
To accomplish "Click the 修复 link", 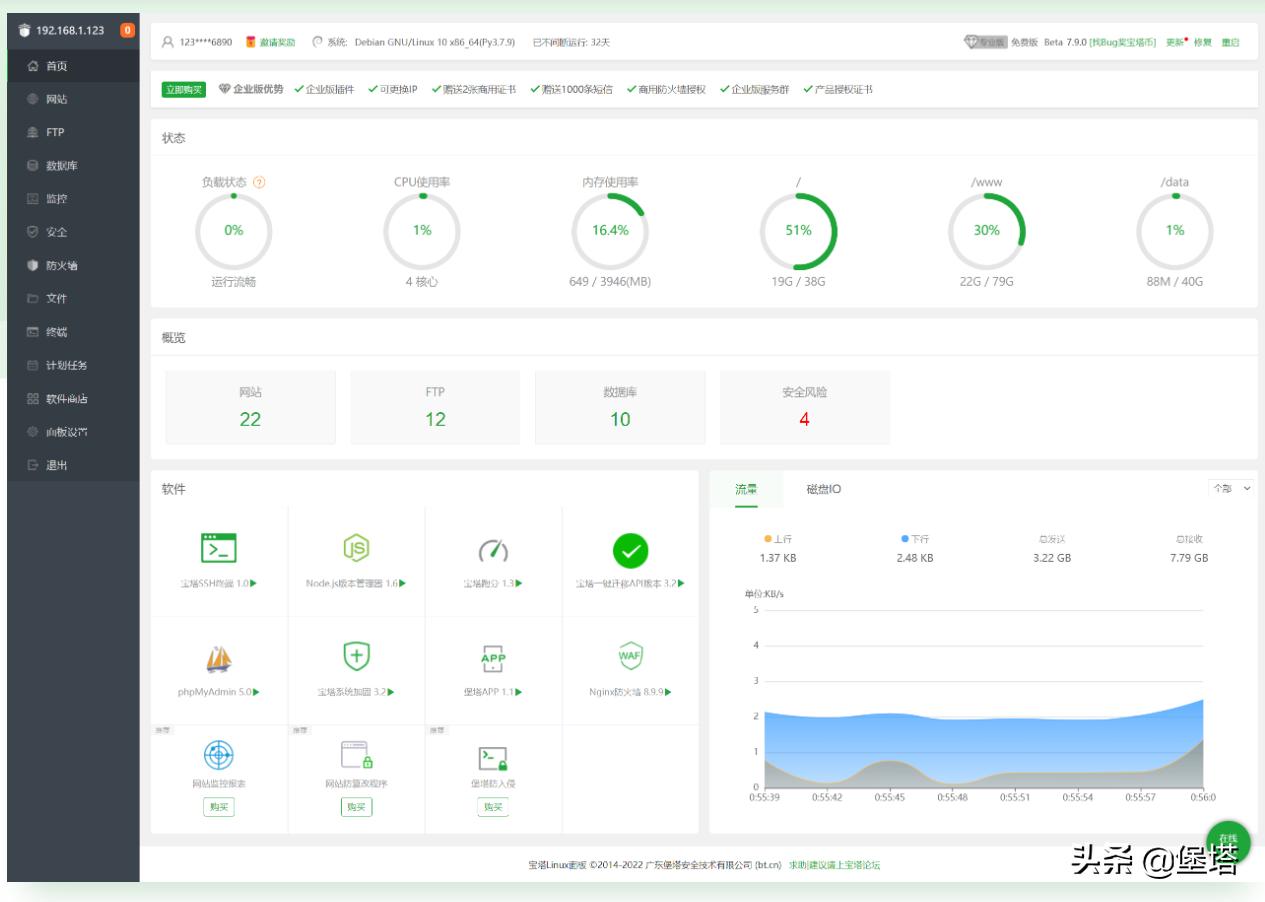I will [1203, 42].
